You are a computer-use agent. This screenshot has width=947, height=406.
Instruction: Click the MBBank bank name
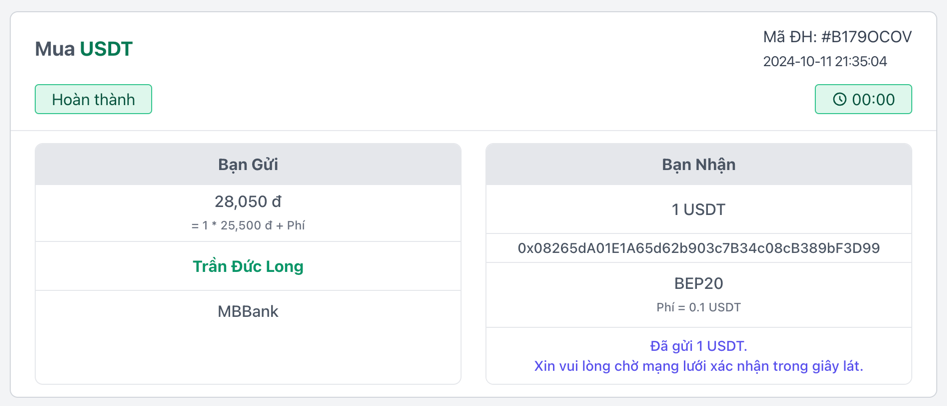pos(248,312)
